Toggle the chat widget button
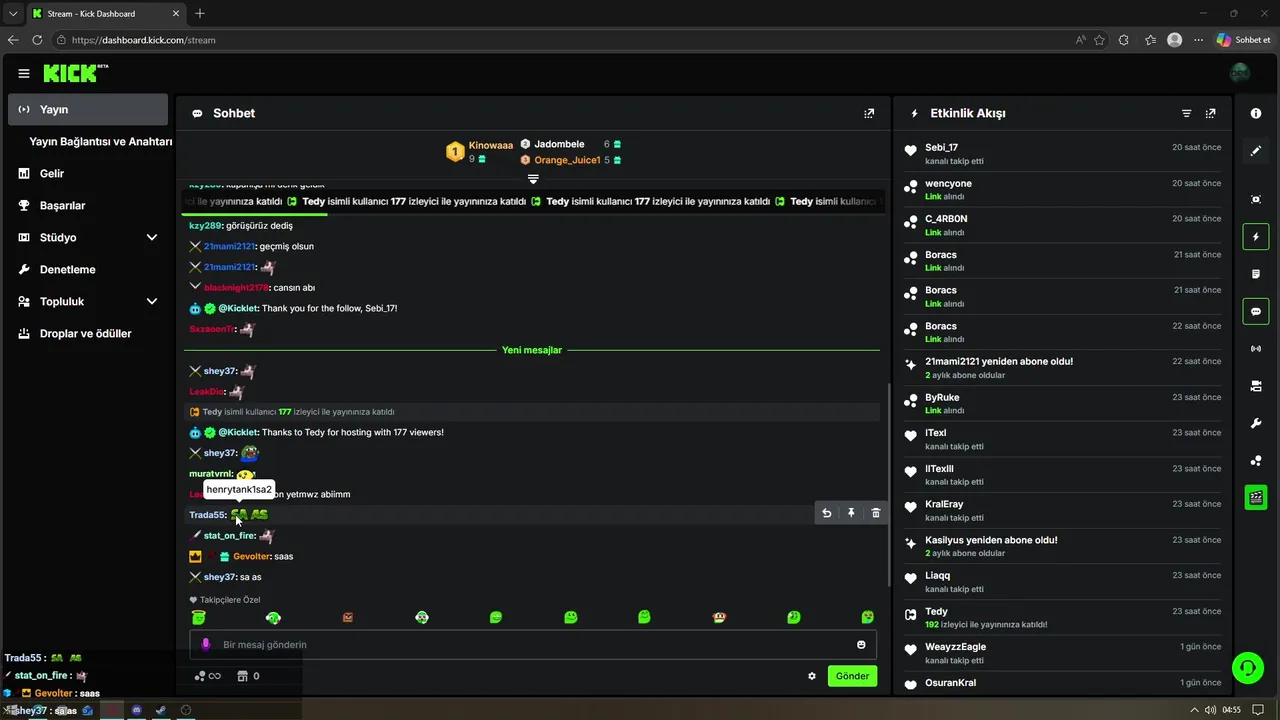1280x720 pixels. [x=1256, y=311]
